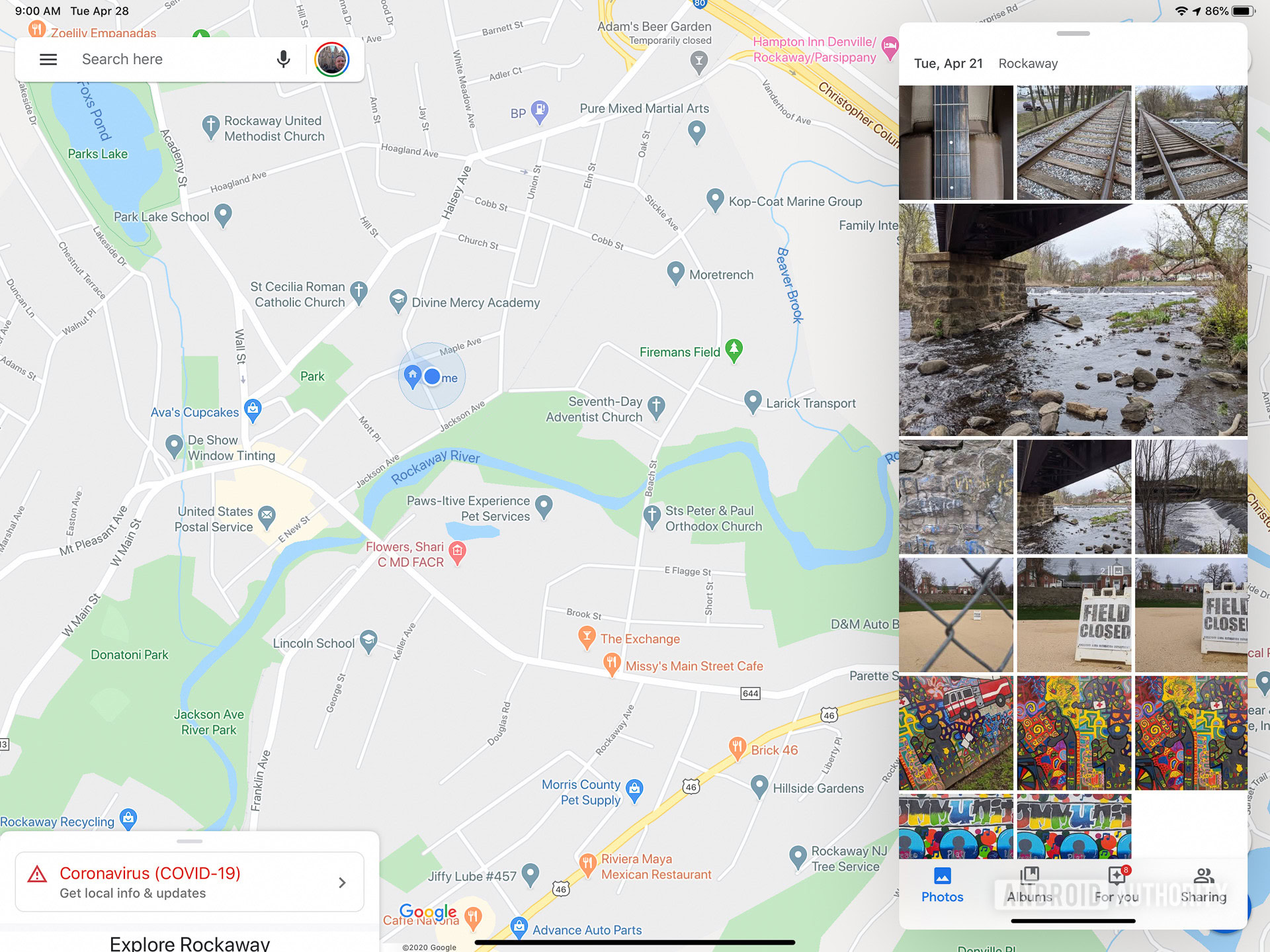Screen dimensions: 1270x952
Task: Pull up the Explore Rockaway sheet handle
Action: pyautogui.click(x=190, y=841)
